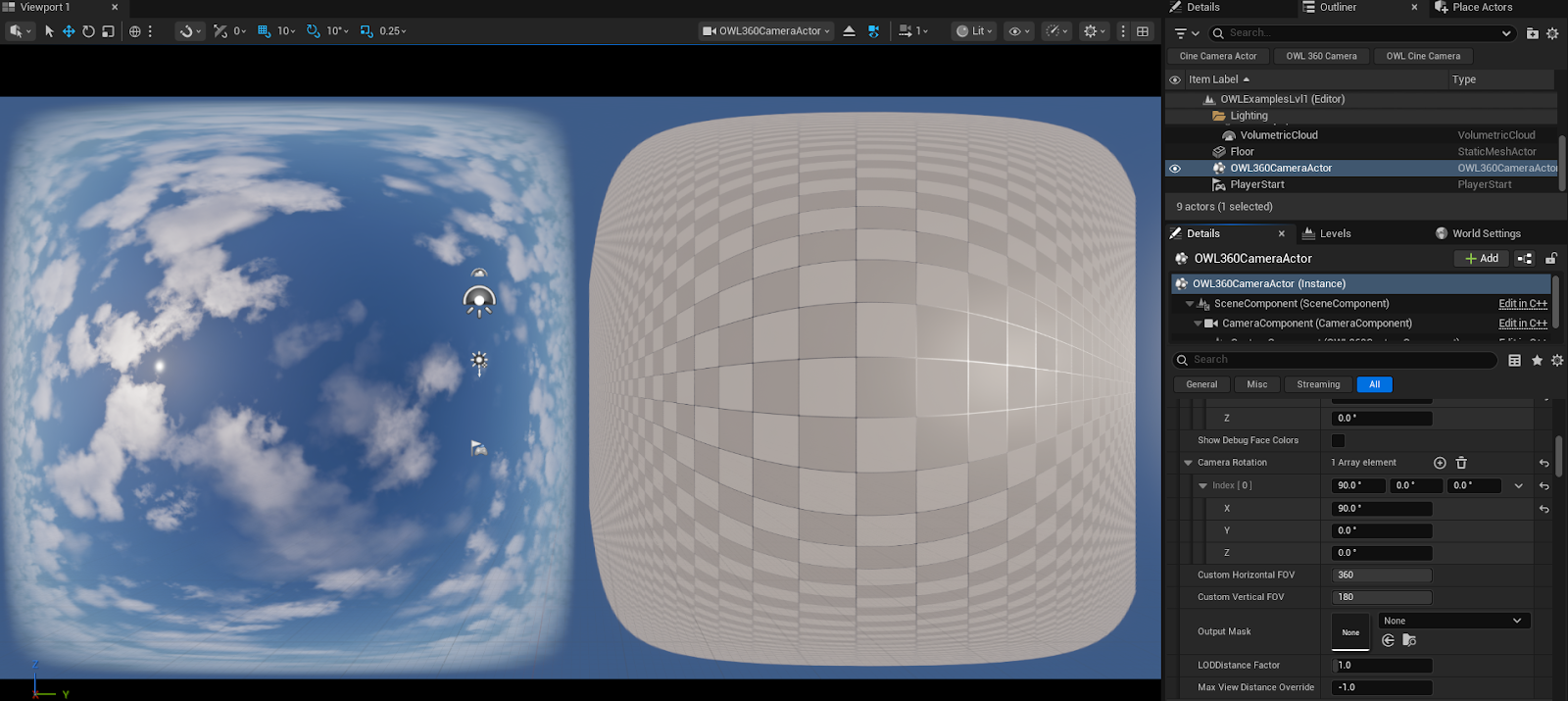This screenshot has width=1568, height=701.
Task: Select the VolumetricCloud item in Outliner
Action: pyautogui.click(x=1278, y=135)
